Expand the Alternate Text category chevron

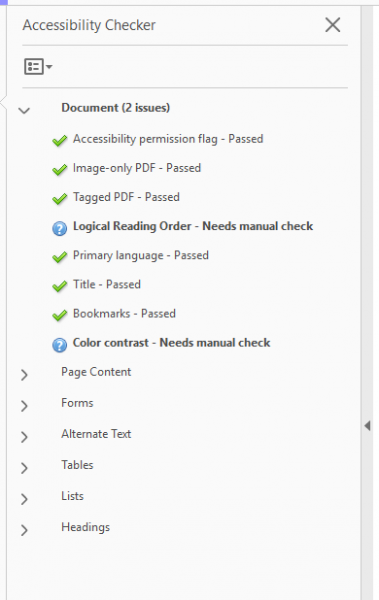tap(24, 437)
